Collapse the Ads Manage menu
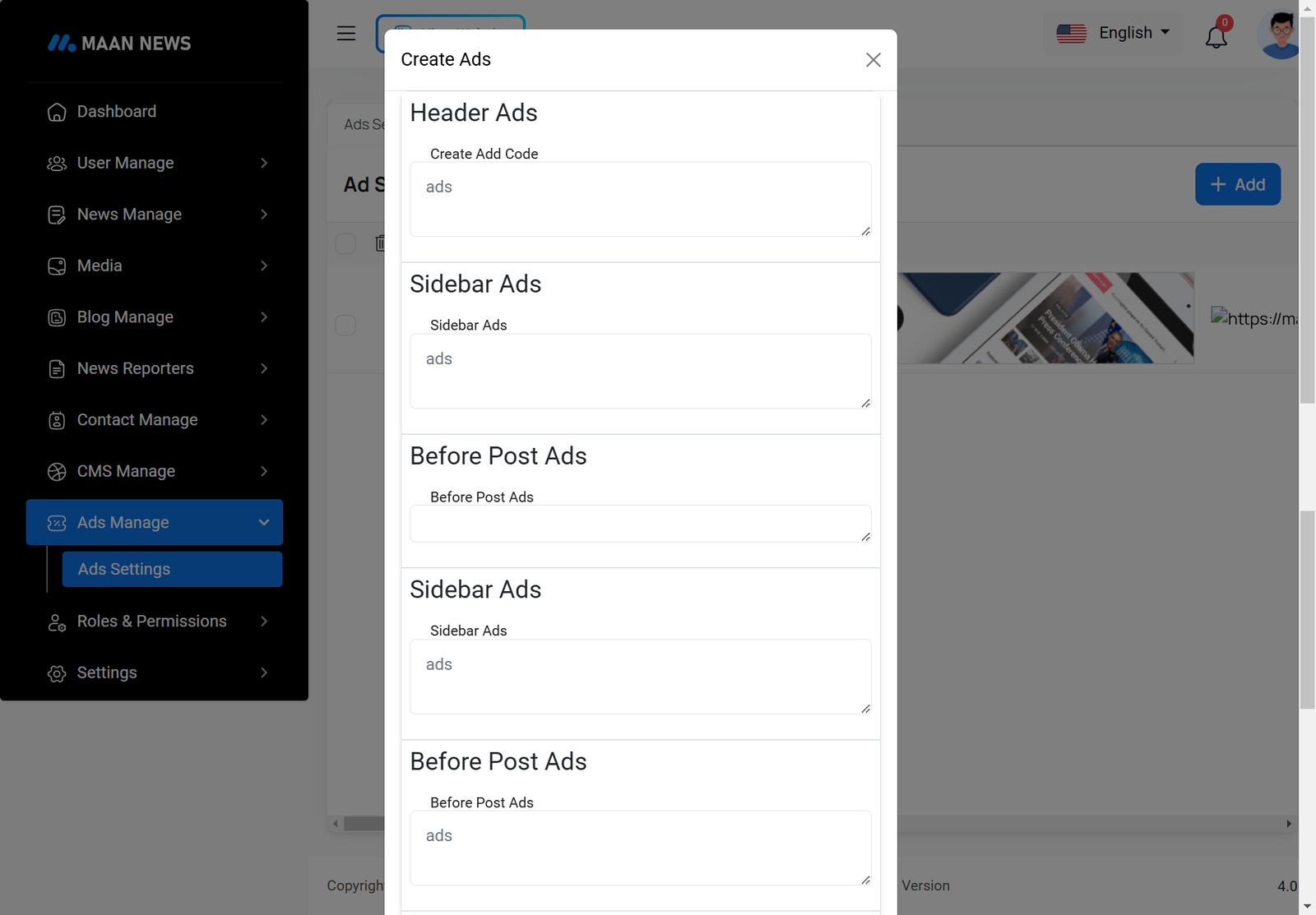 point(263,523)
